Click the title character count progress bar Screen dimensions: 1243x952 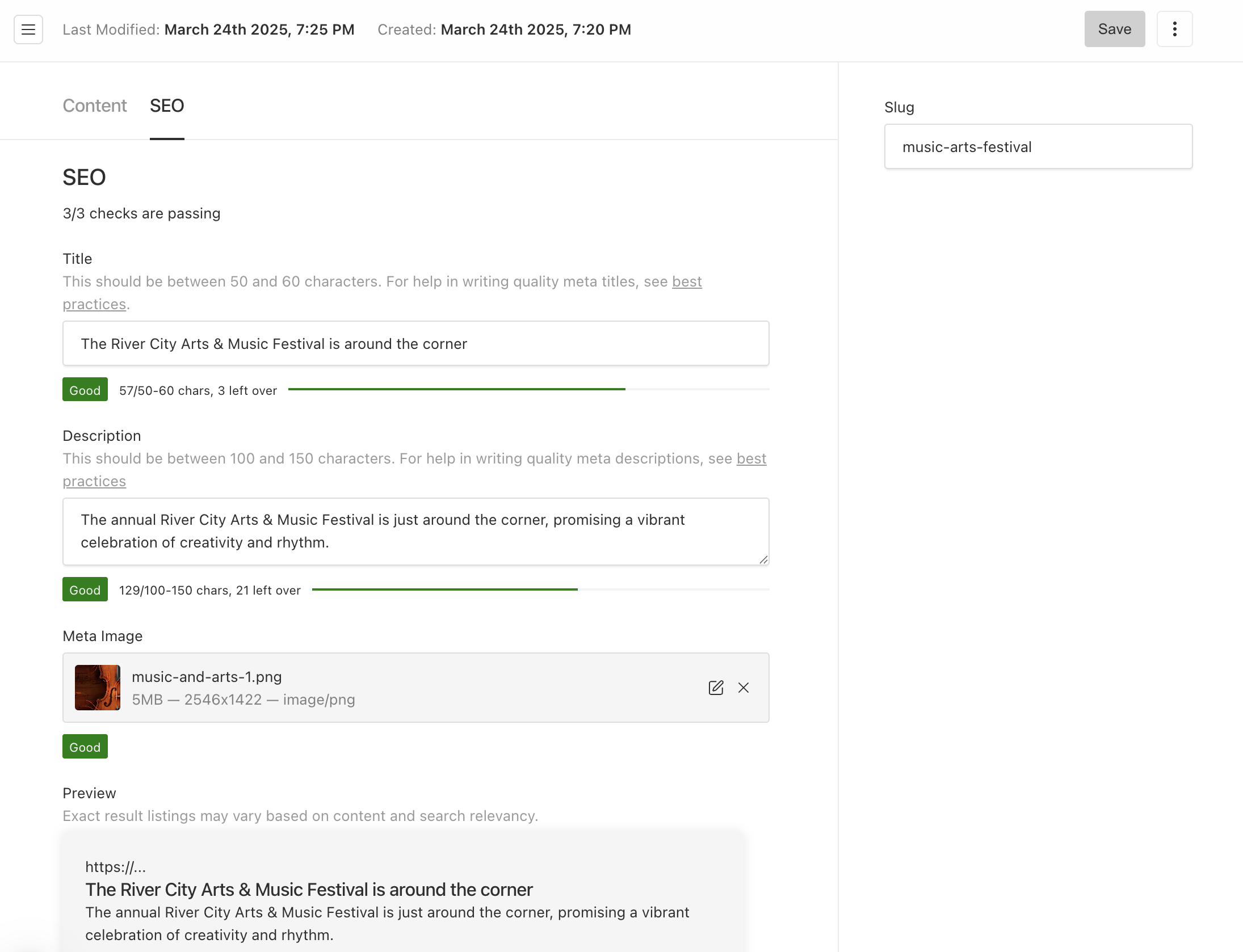tap(528, 390)
